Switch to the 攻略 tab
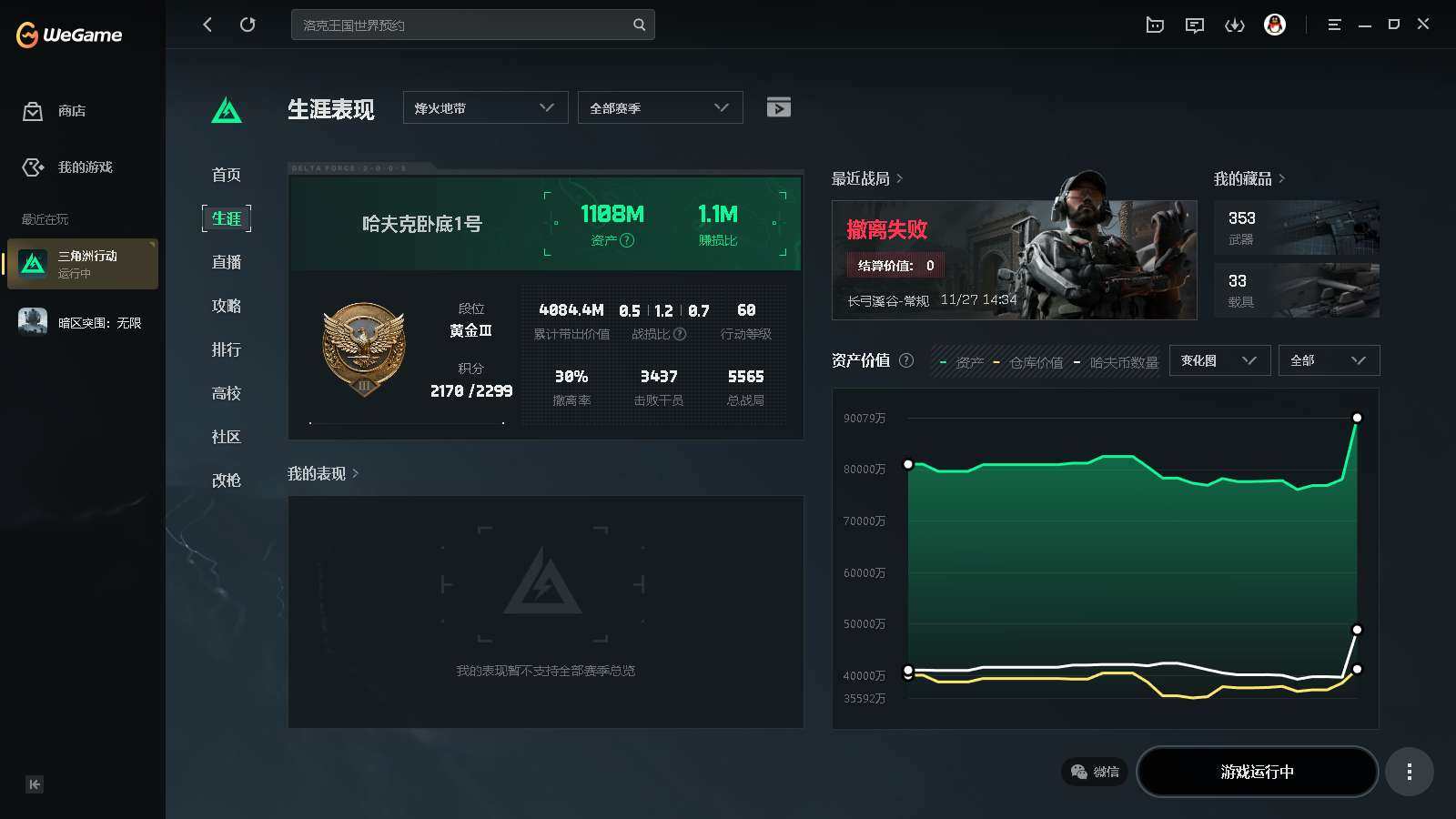1456x819 pixels. [227, 306]
